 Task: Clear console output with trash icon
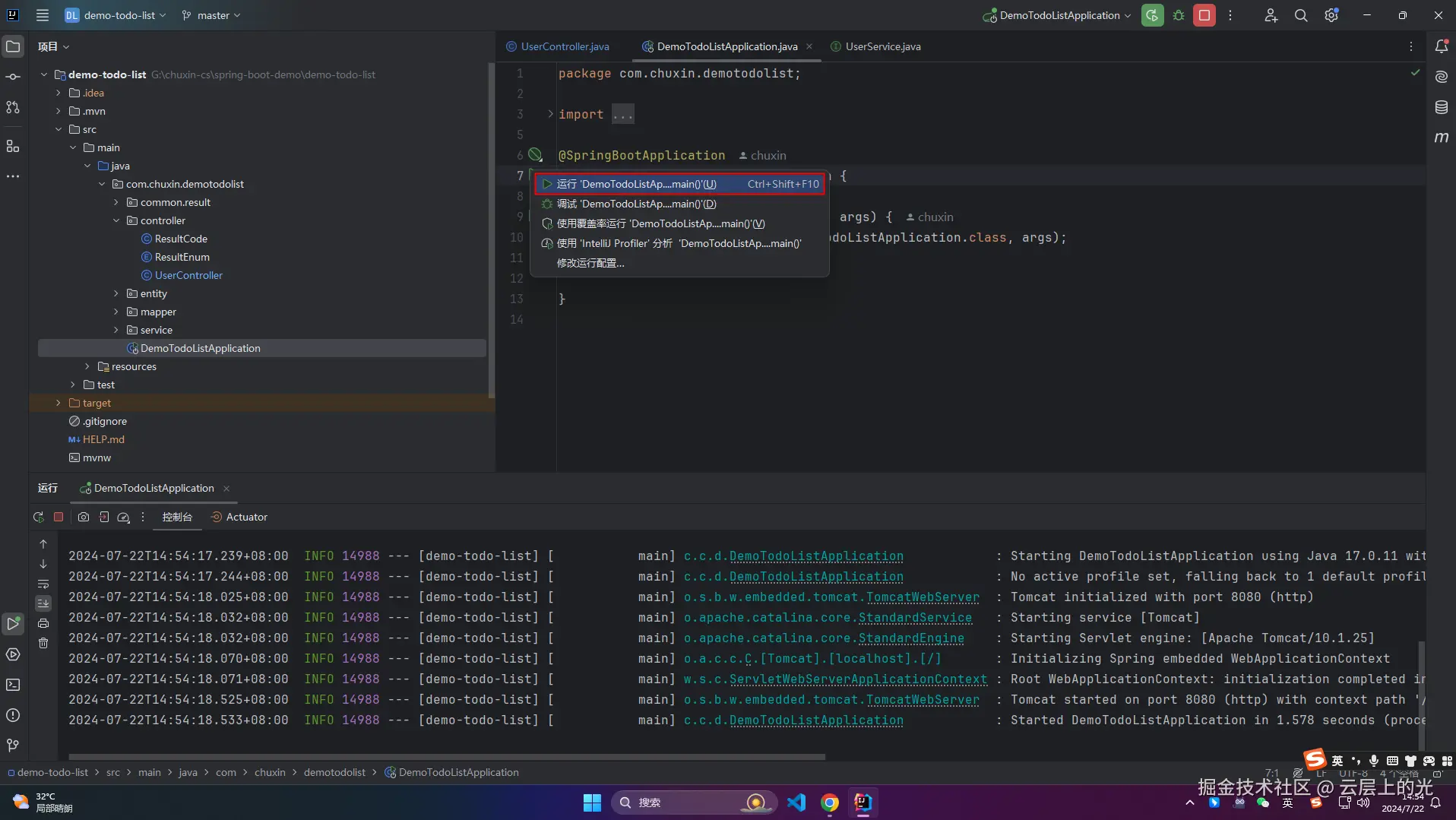click(43, 643)
